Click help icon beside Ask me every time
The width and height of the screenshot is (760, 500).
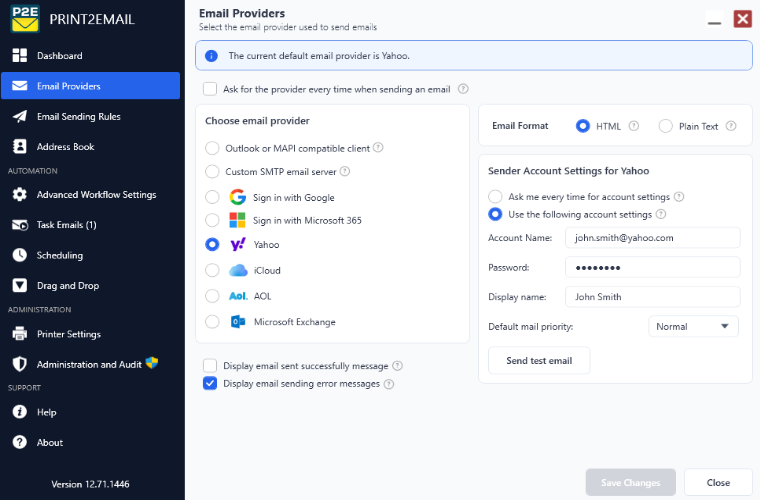pos(679,196)
